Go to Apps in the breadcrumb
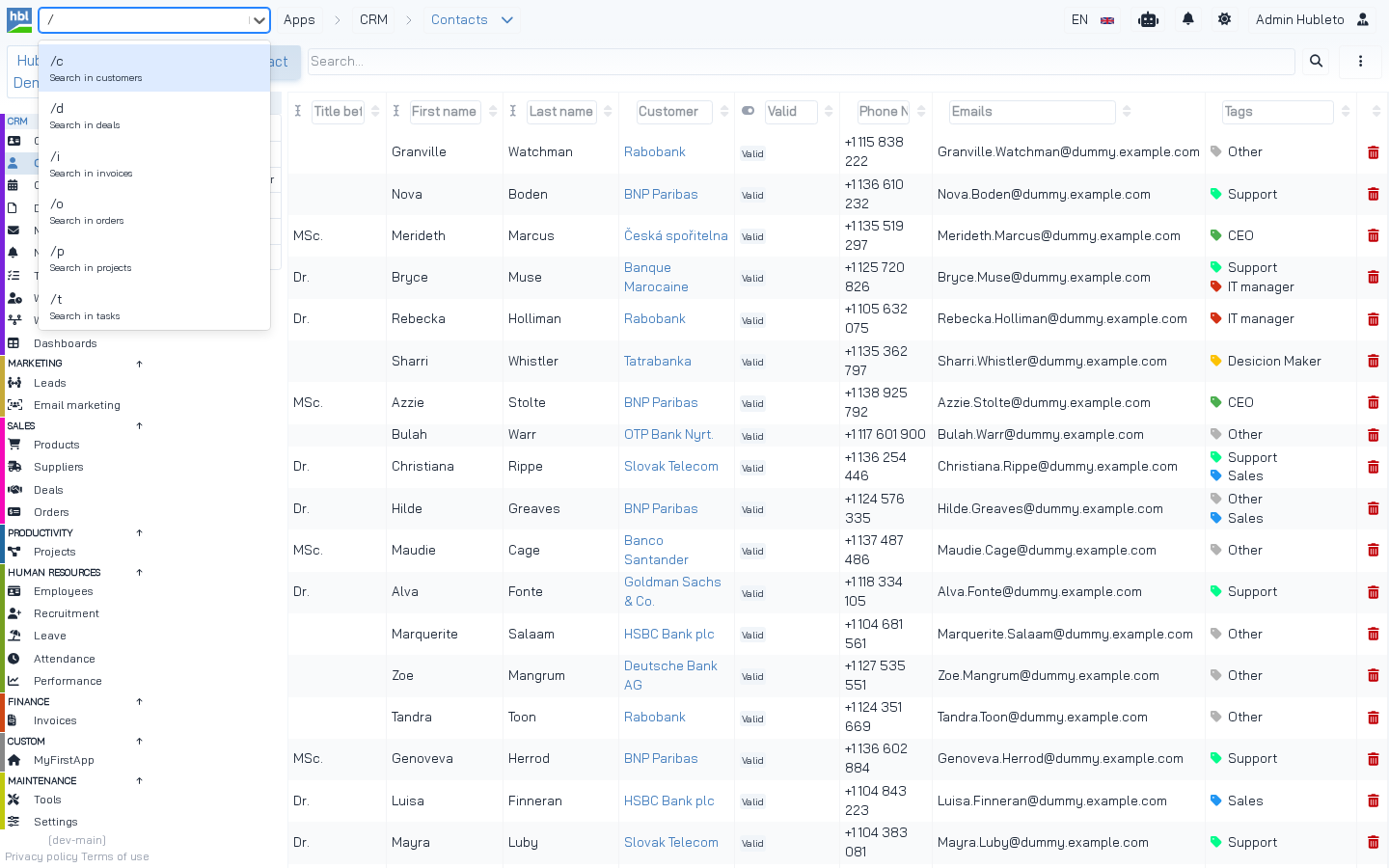Viewport: 1389px width, 868px height. tap(299, 20)
